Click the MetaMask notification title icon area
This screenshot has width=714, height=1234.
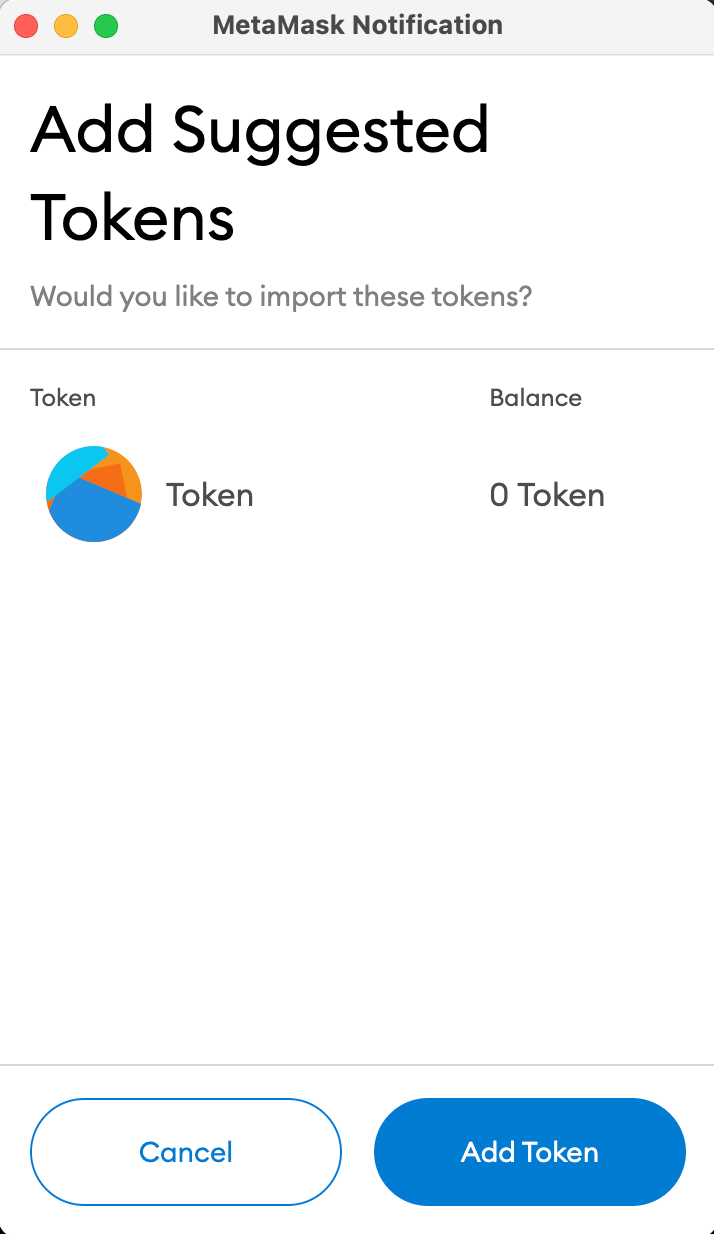357,25
